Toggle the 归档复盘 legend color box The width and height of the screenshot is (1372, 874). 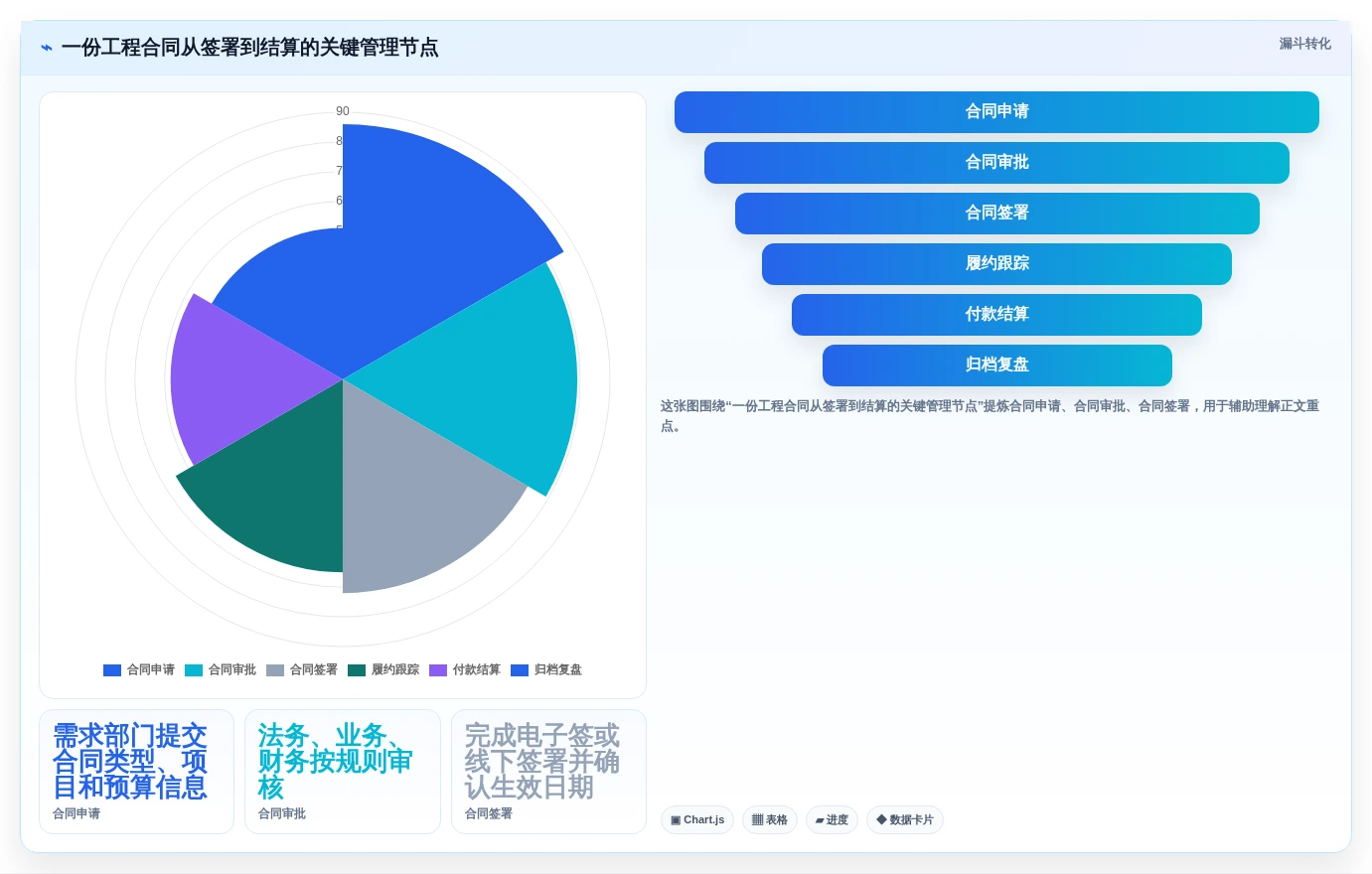520,670
